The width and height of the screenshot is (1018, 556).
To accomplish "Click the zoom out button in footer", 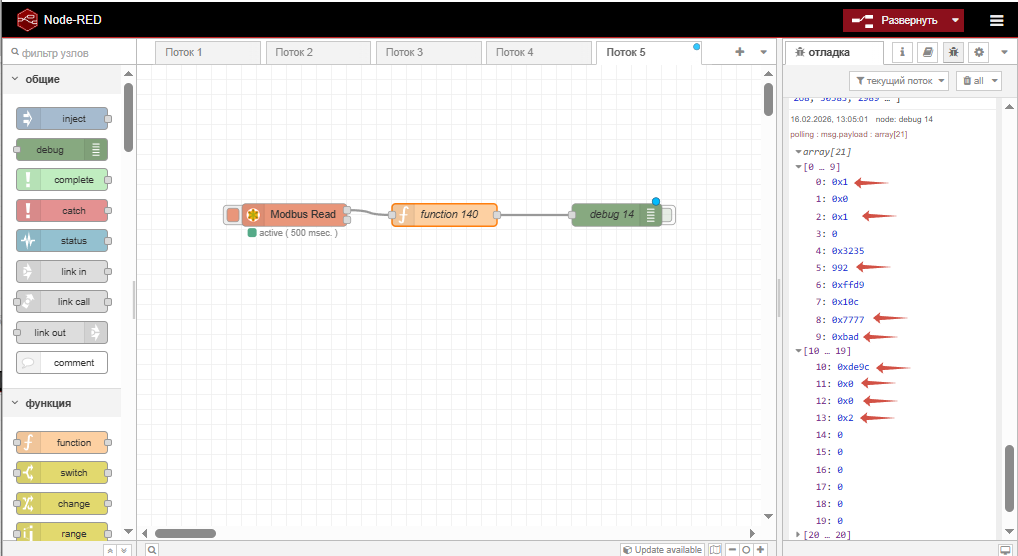I will click(x=732, y=549).
